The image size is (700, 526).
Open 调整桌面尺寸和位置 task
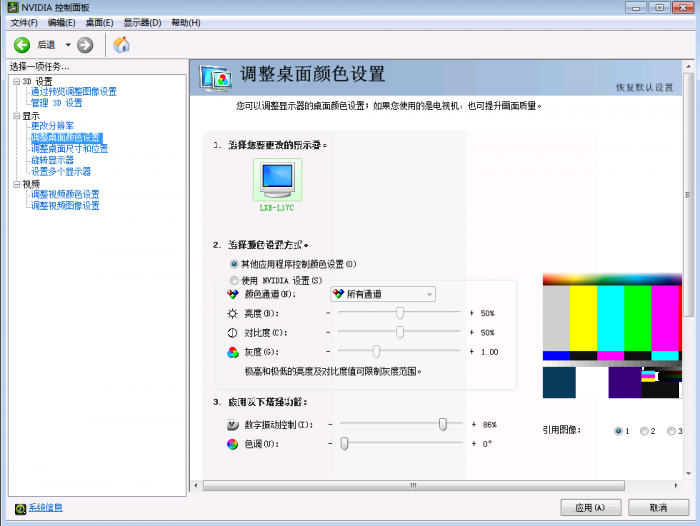[69, 149]
